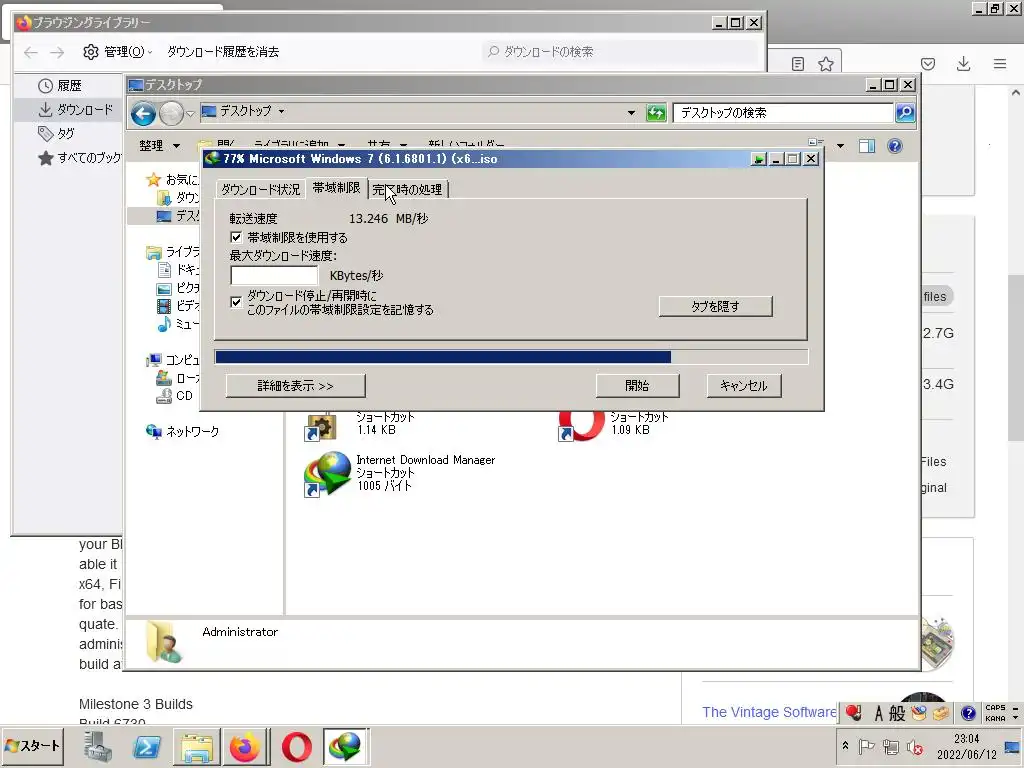The image size is (1024, 768).
Task: Open PowerShell from taskbar
Action: coord(146,746)
